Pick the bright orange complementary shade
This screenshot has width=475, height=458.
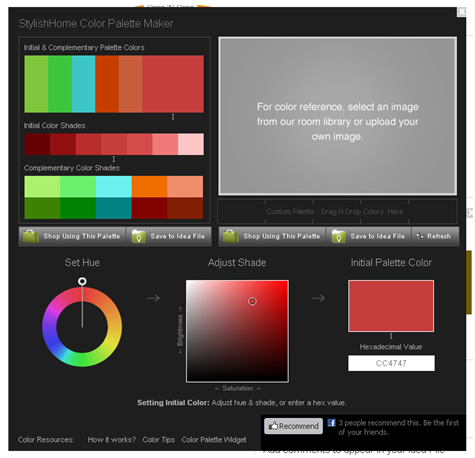coord(149,187)
